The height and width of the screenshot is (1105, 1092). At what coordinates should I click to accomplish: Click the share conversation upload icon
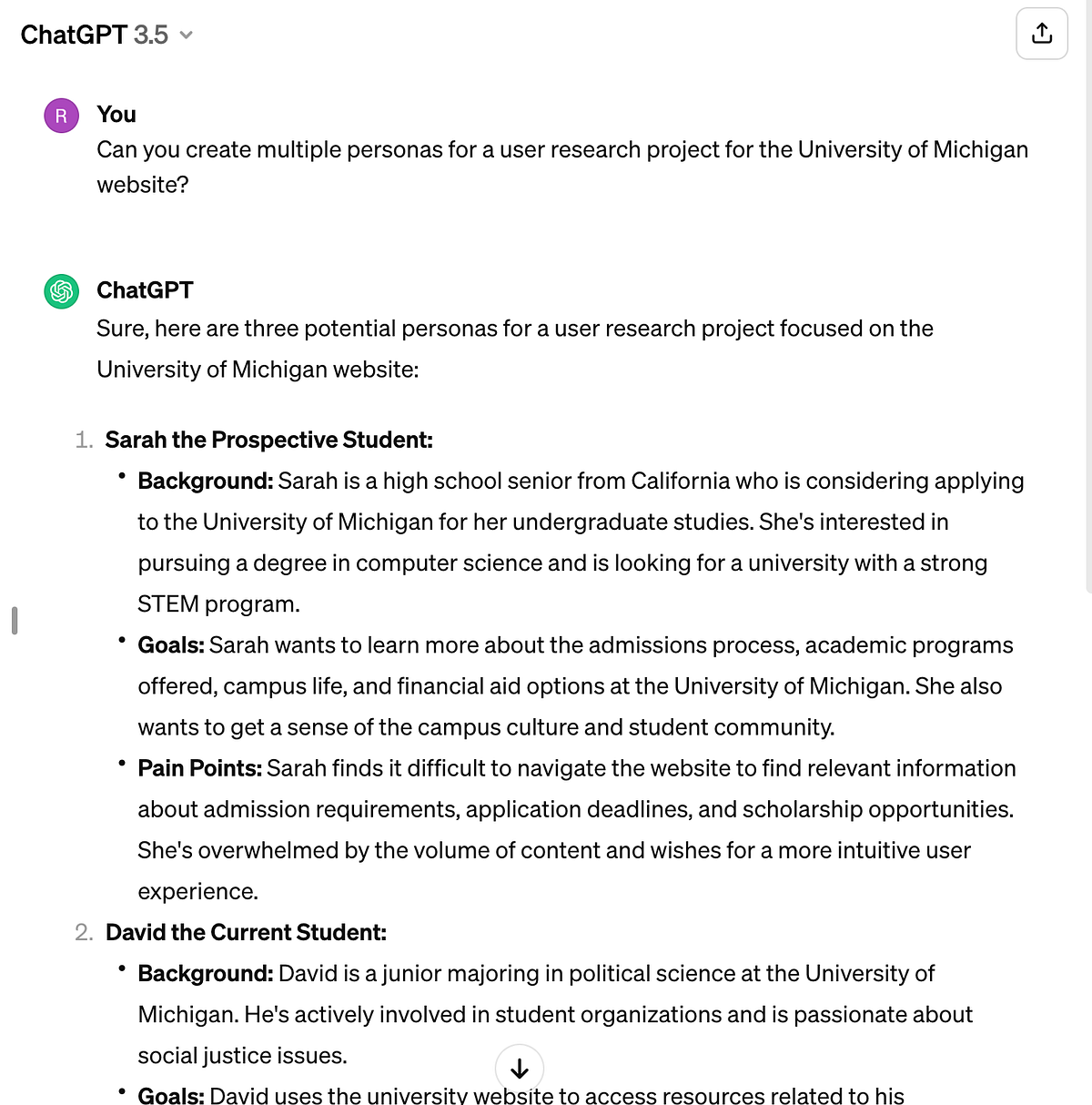coord(1042,34)
